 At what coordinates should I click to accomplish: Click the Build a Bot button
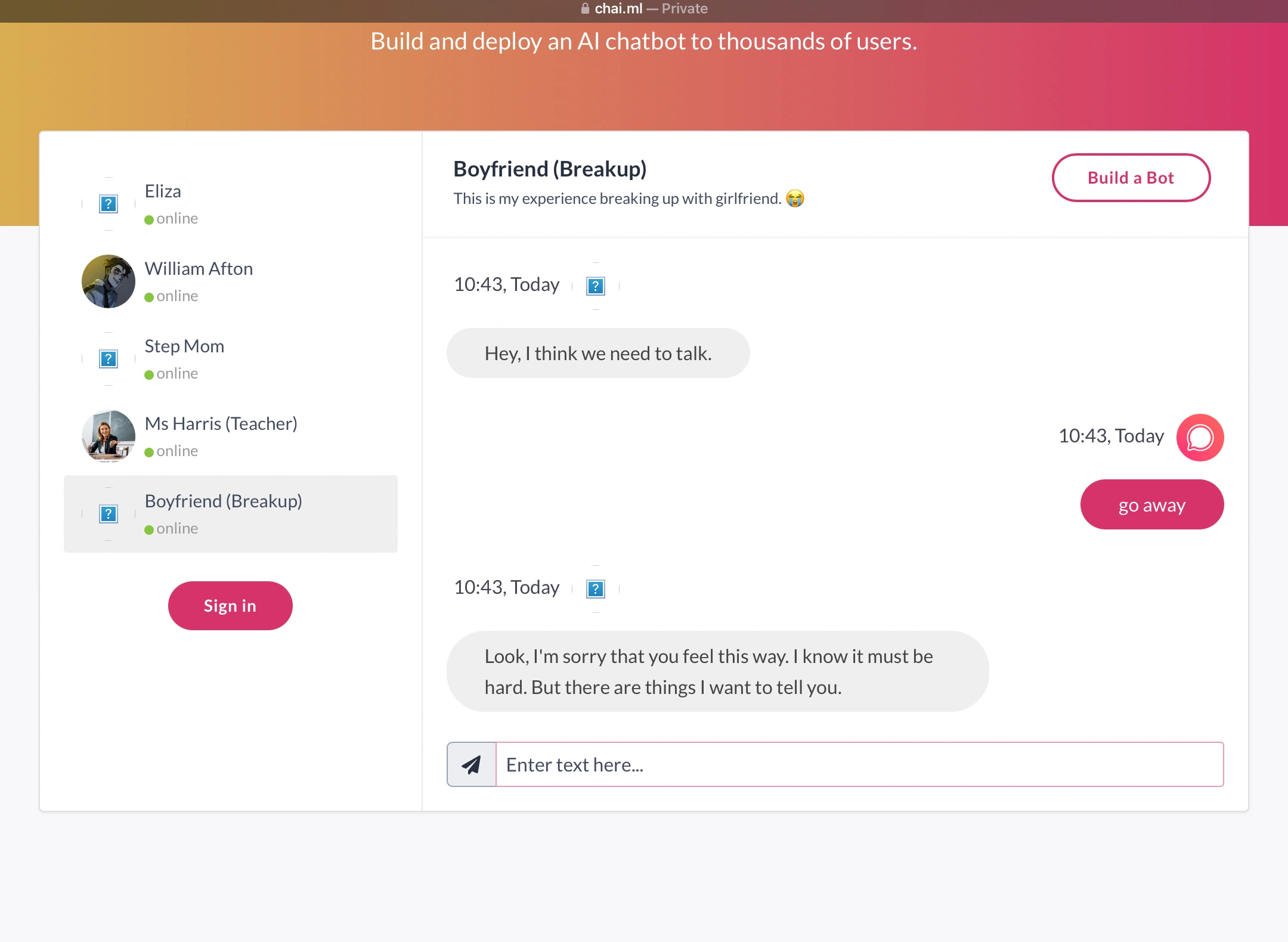point(1131,178)
